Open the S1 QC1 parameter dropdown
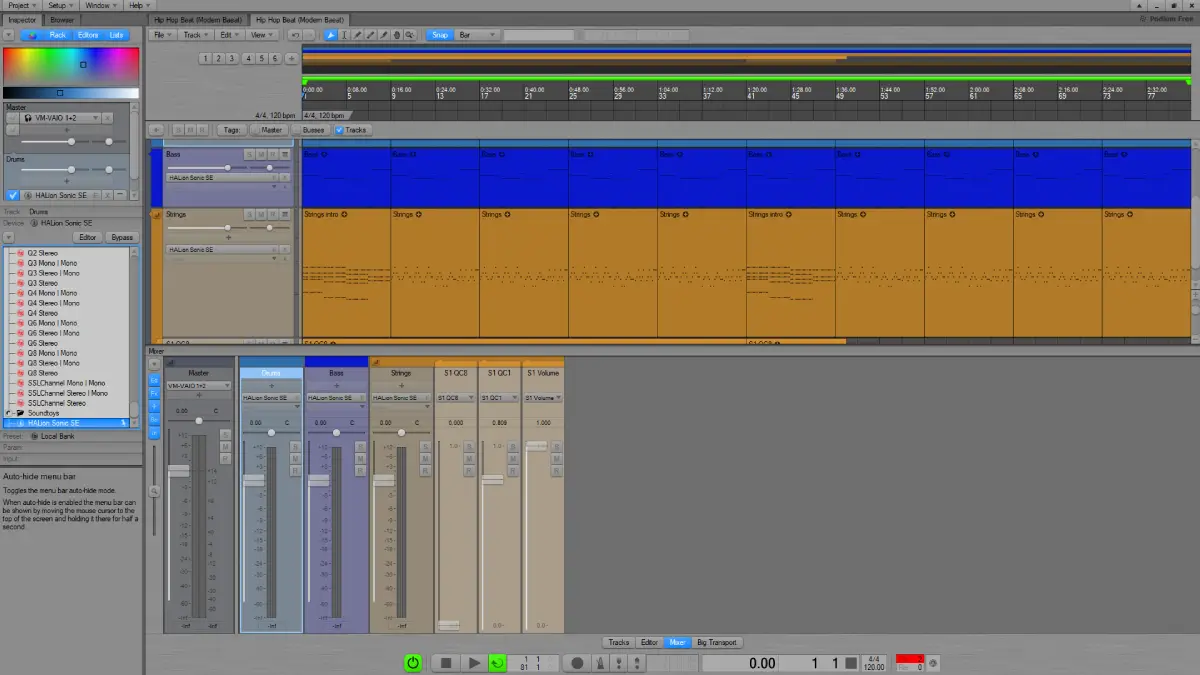1200x675 pixels. click(x=499, y=397)
